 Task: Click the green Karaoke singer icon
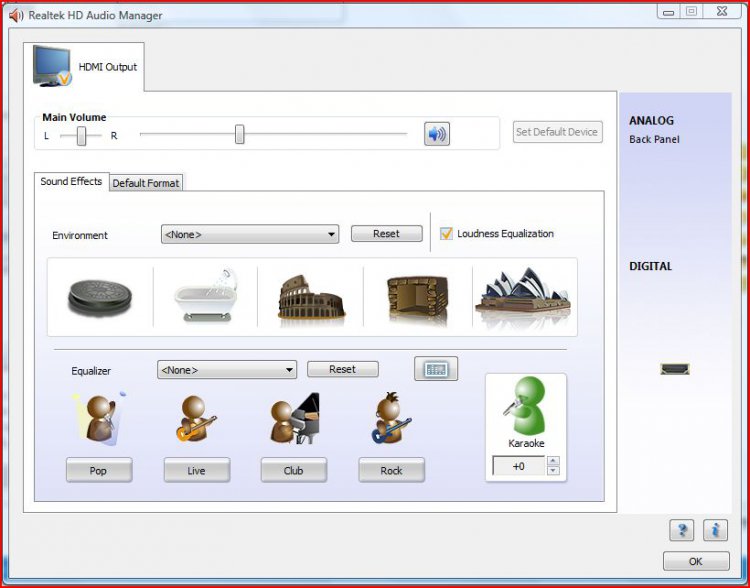(525, 406)
